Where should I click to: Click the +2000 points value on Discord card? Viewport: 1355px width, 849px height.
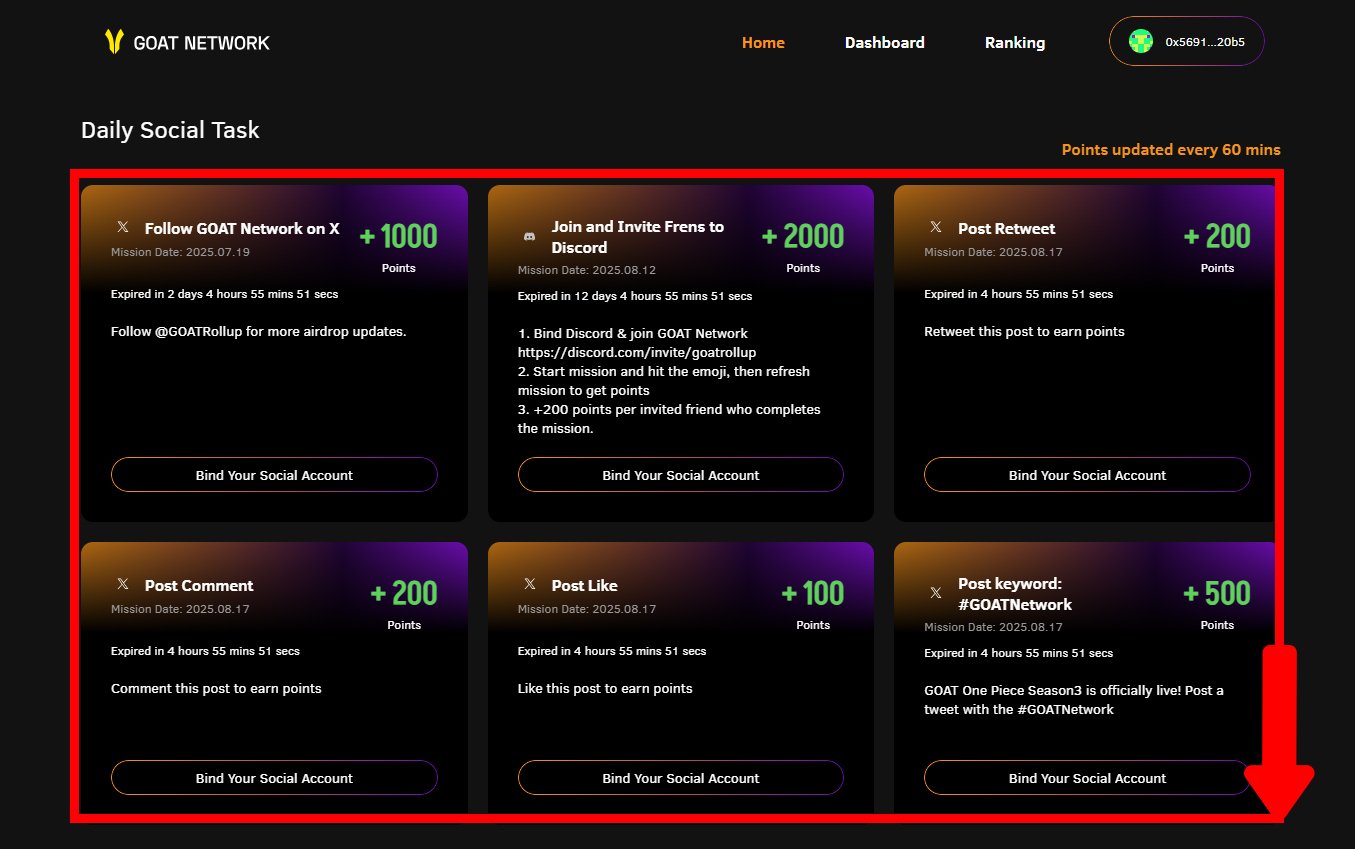tap(803, 237)
